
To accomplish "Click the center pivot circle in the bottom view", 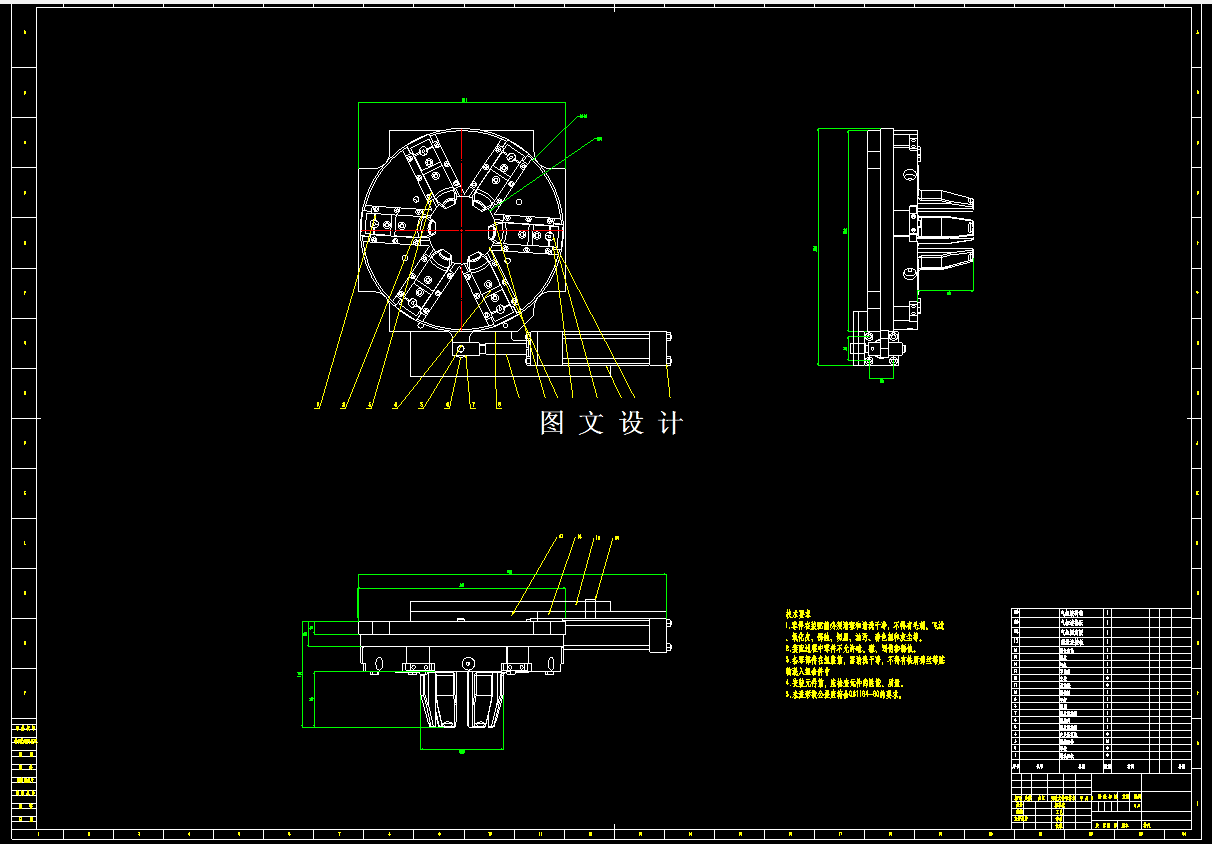I will pyautogui.click(x=467, y=662).
